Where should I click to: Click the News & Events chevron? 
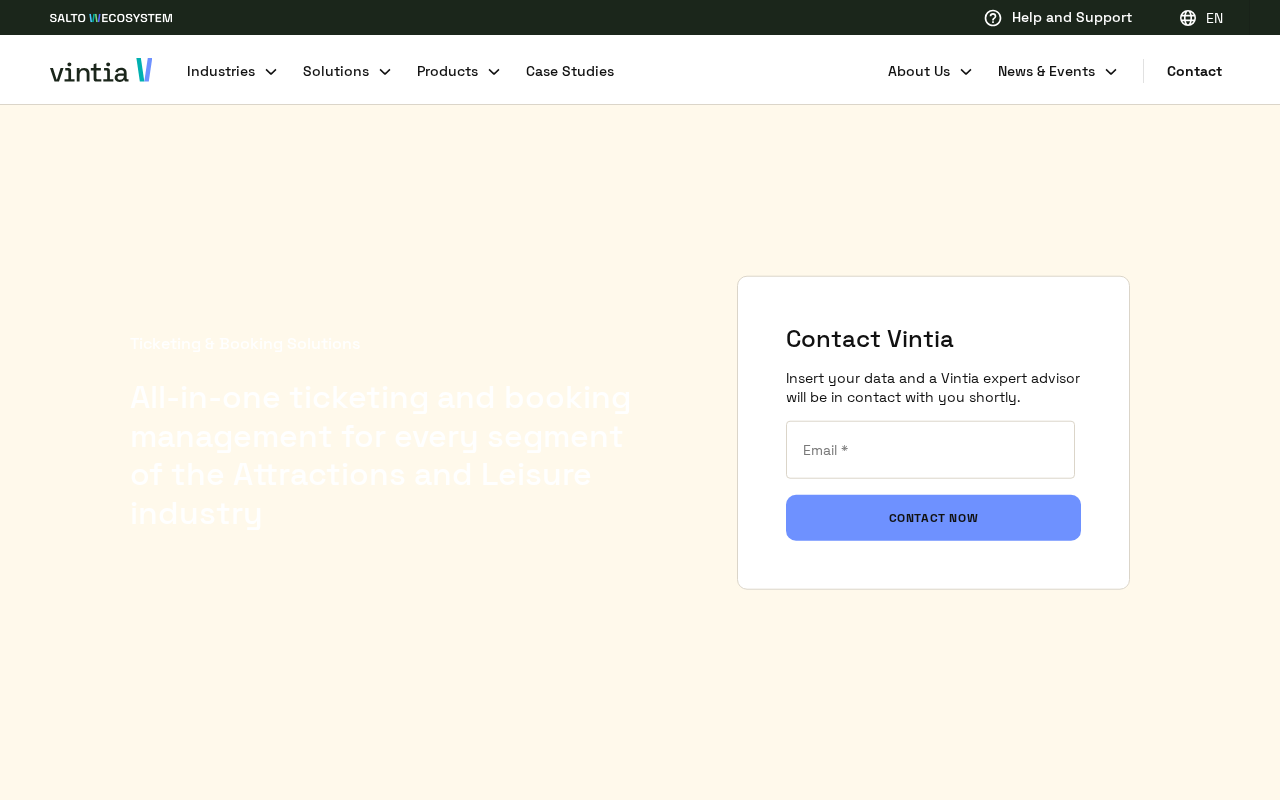[x=1111, y=72]
